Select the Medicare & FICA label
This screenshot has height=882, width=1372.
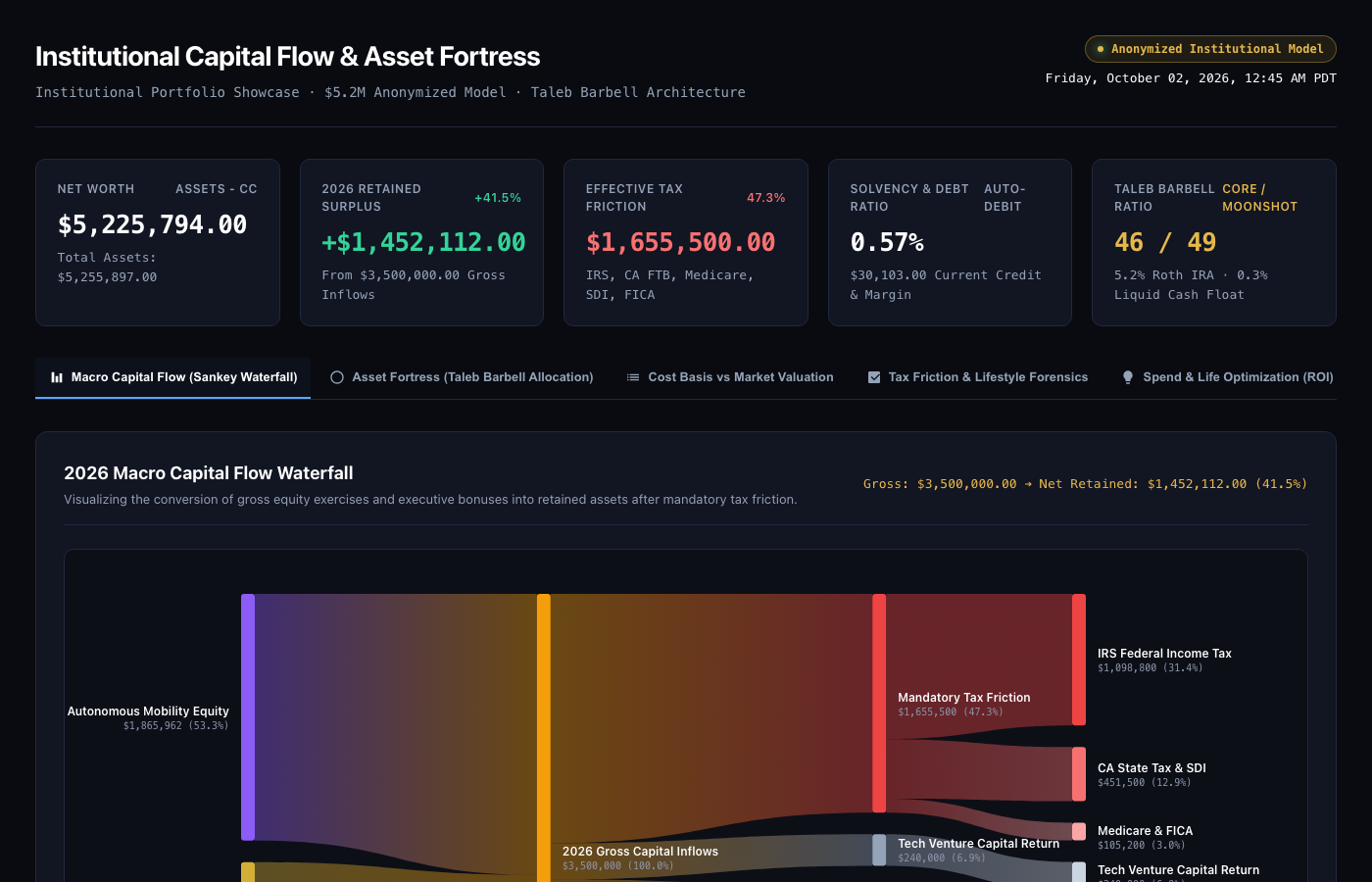pos(1145,831)
